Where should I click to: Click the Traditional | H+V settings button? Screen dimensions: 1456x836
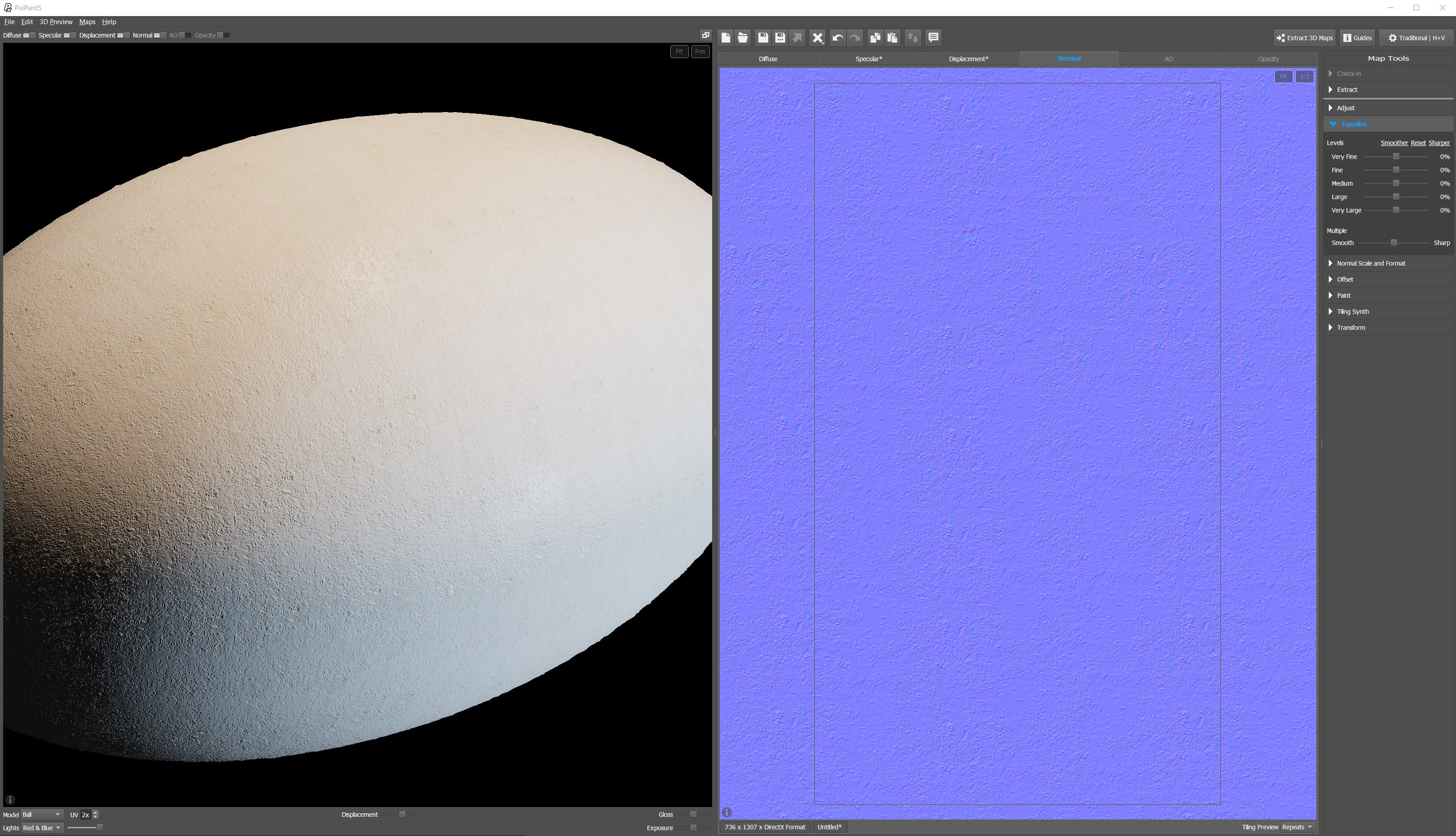pyautogui.click(x=1416, y=38)
